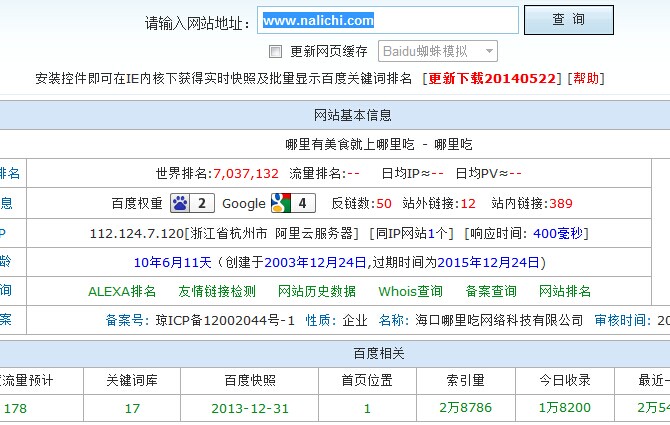670x425 pixels.
Task: Focus the website address input field
Action: (388, 20)
